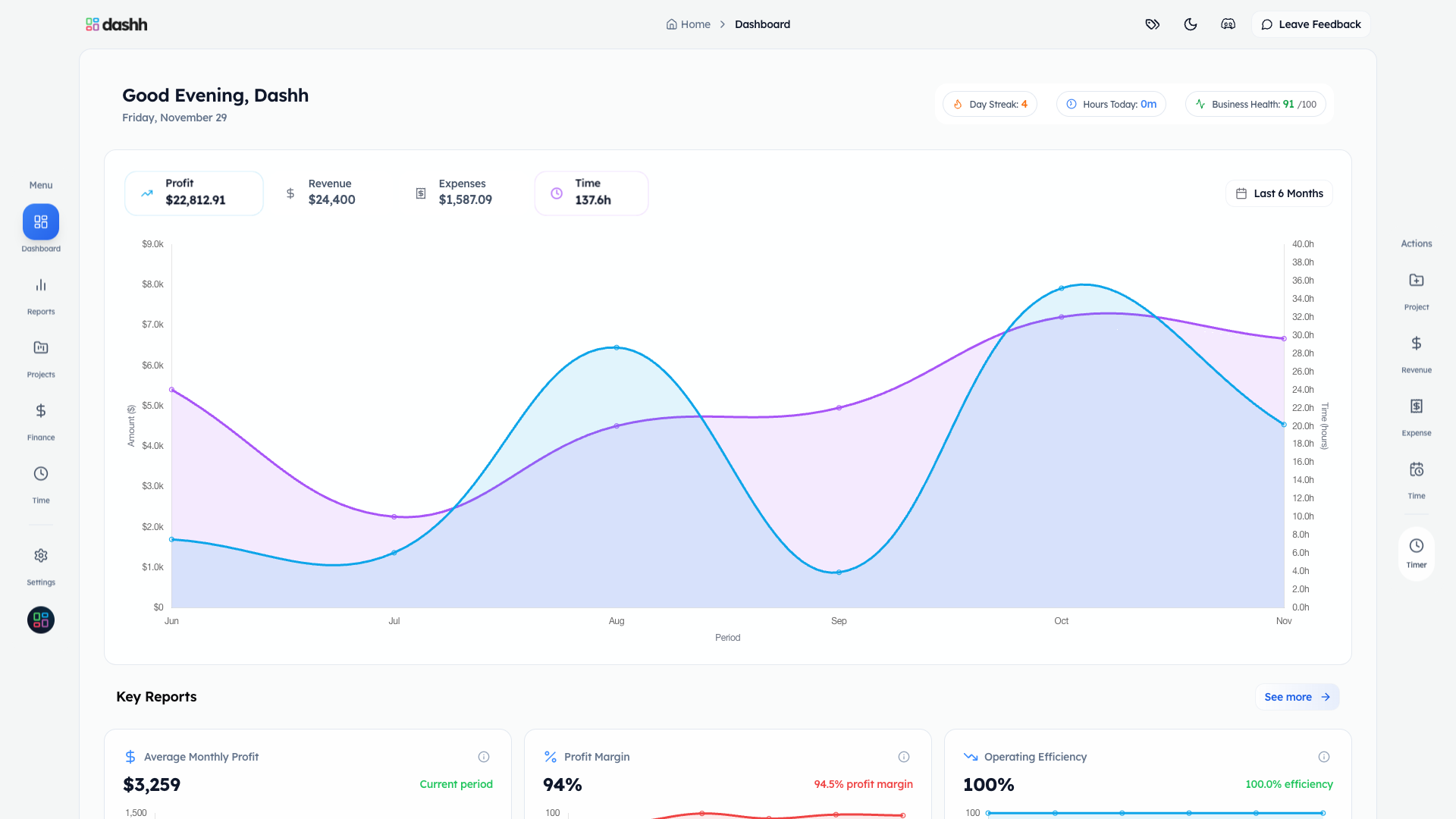Open Last 6 Months period dropdown

1279,193
